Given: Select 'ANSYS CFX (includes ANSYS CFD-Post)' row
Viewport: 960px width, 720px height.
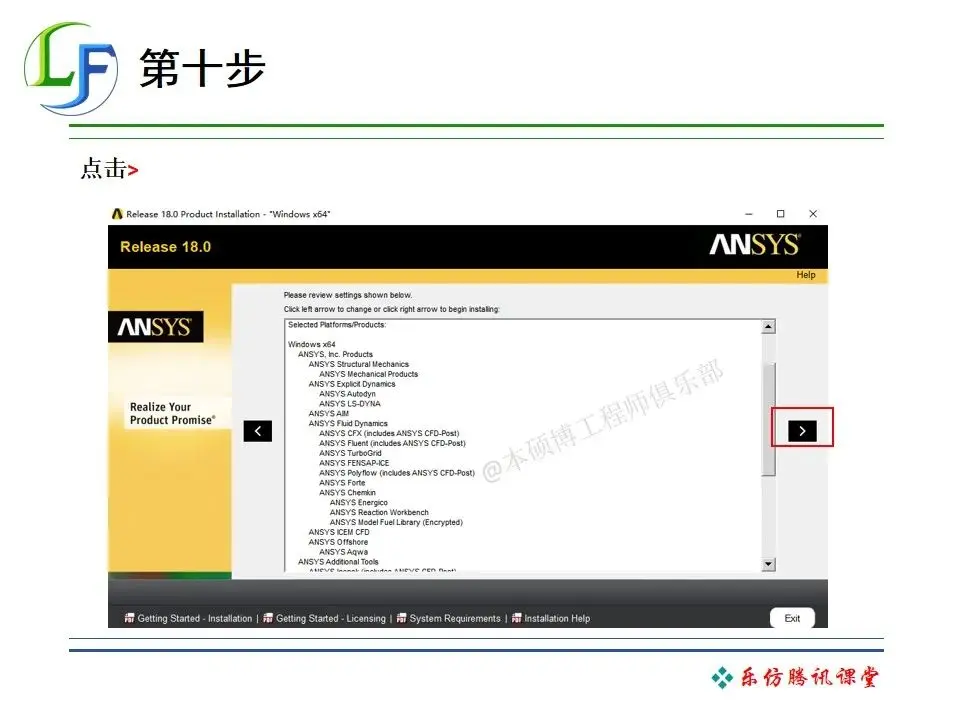Looking at the screenshot, I should click(x=389, y=433).
